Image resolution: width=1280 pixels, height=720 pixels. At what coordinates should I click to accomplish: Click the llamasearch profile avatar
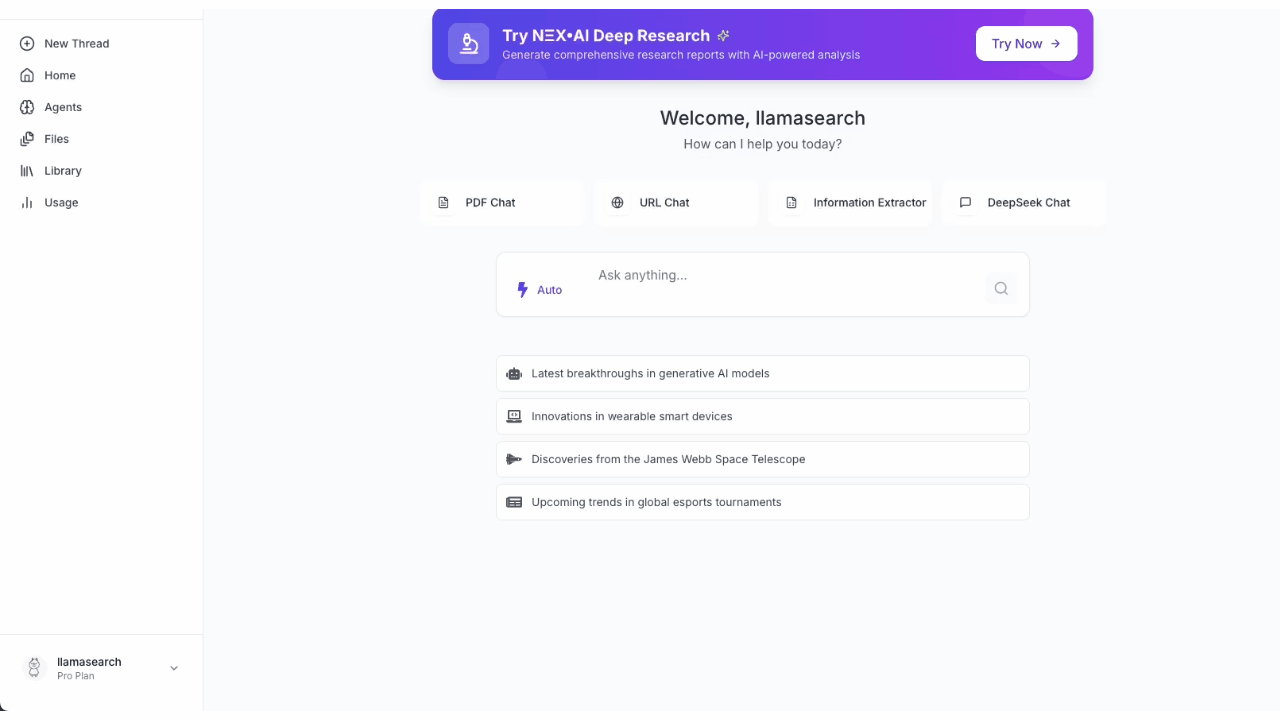click(x=35, y=668)
